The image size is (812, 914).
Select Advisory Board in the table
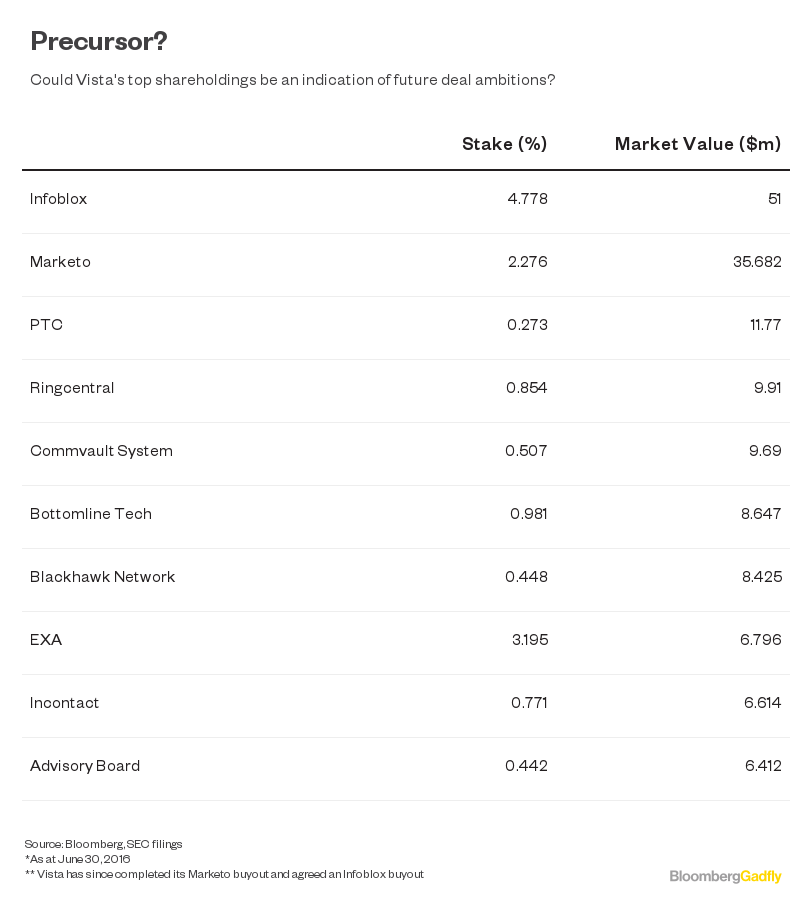[x=85, y=765]
